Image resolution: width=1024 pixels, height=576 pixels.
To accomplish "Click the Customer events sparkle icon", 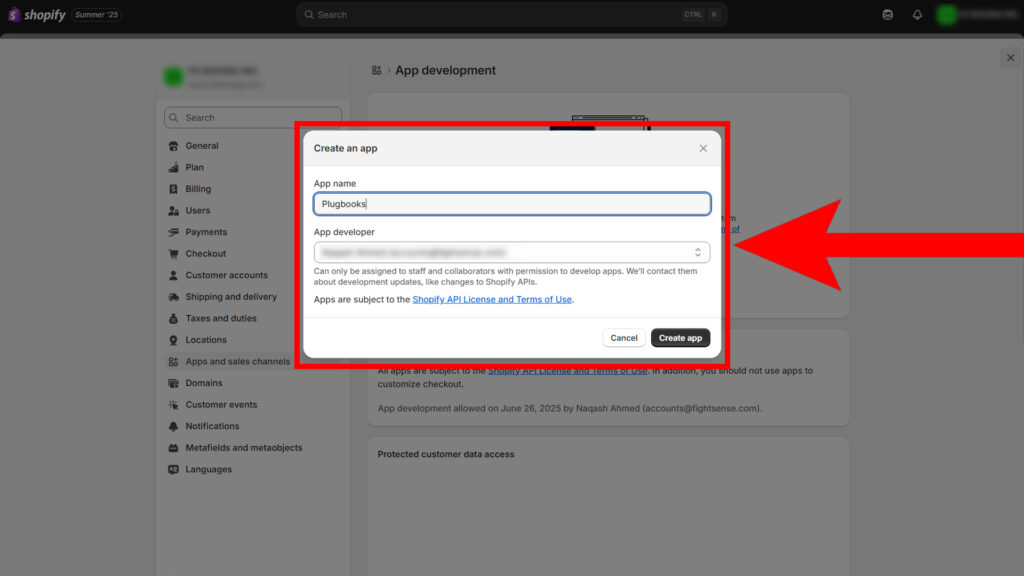I will click(x=173, y=404).
